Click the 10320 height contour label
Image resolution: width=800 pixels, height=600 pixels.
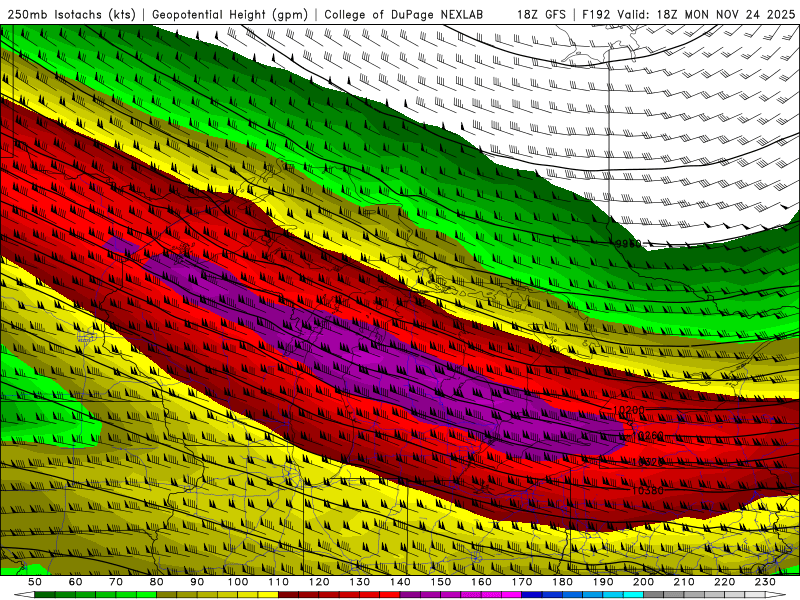pyautogui.click(x=648, y=462)
